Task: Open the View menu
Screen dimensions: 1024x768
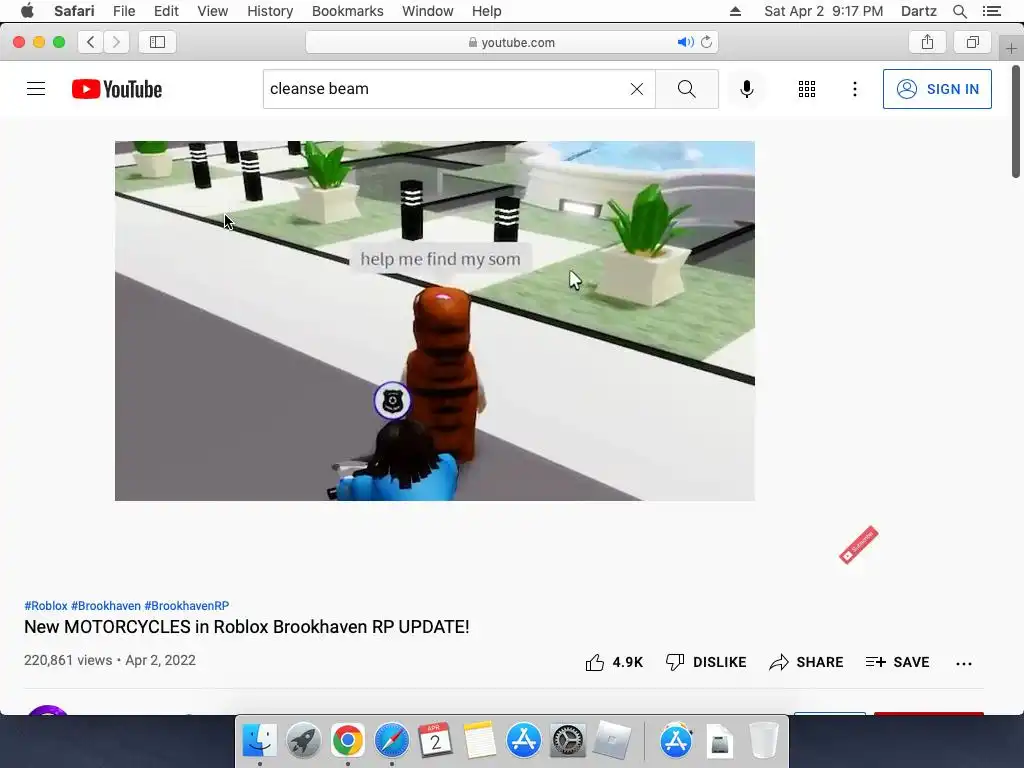Action: [213, 11]
